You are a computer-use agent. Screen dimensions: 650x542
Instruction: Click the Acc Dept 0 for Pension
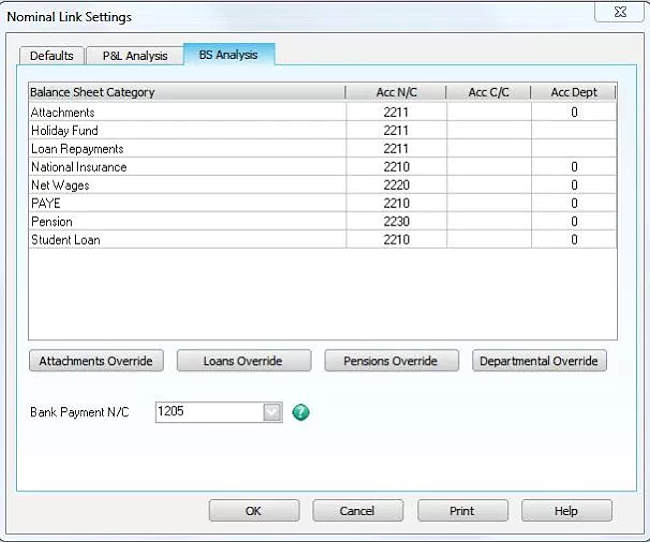pos(574,221)
